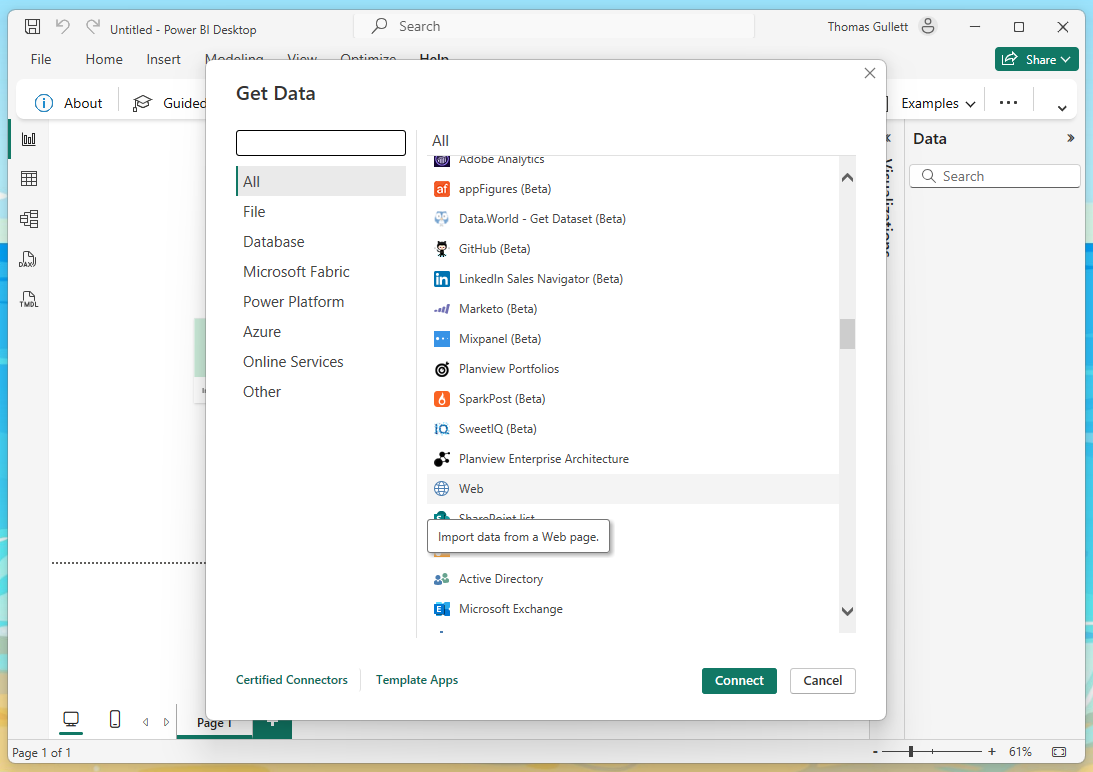Open Report view from left sidebar
1093x772 pixels.
(29, 139)
